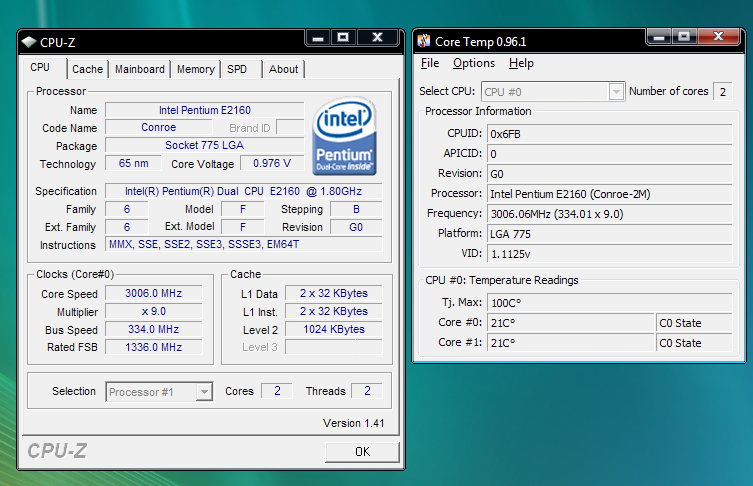753x486 pixels.
Task: Click the VID field 1.1125v
Action: click(x=609, y=254)
